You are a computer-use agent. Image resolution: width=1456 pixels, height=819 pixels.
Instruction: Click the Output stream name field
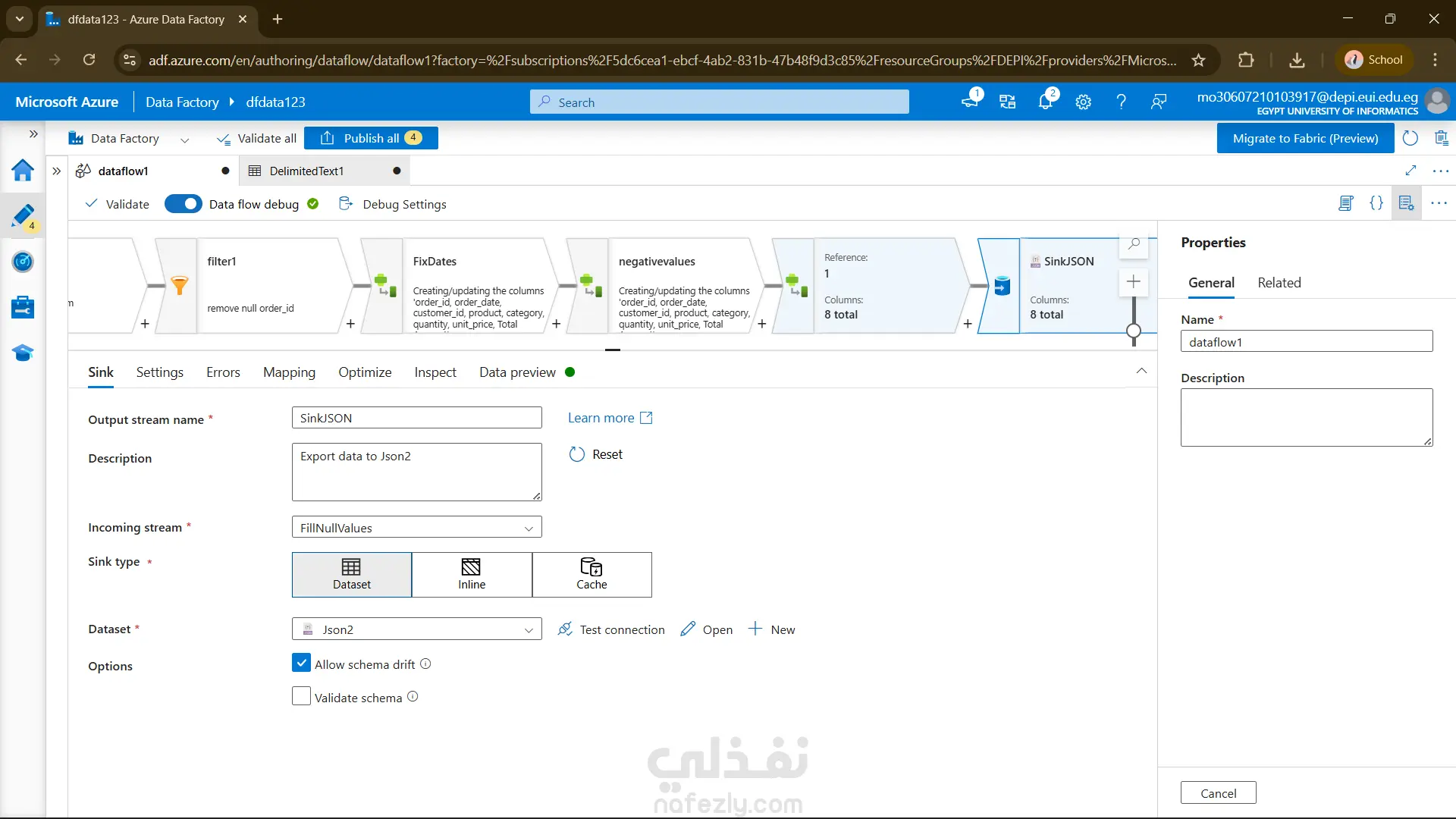coord(417,418)
